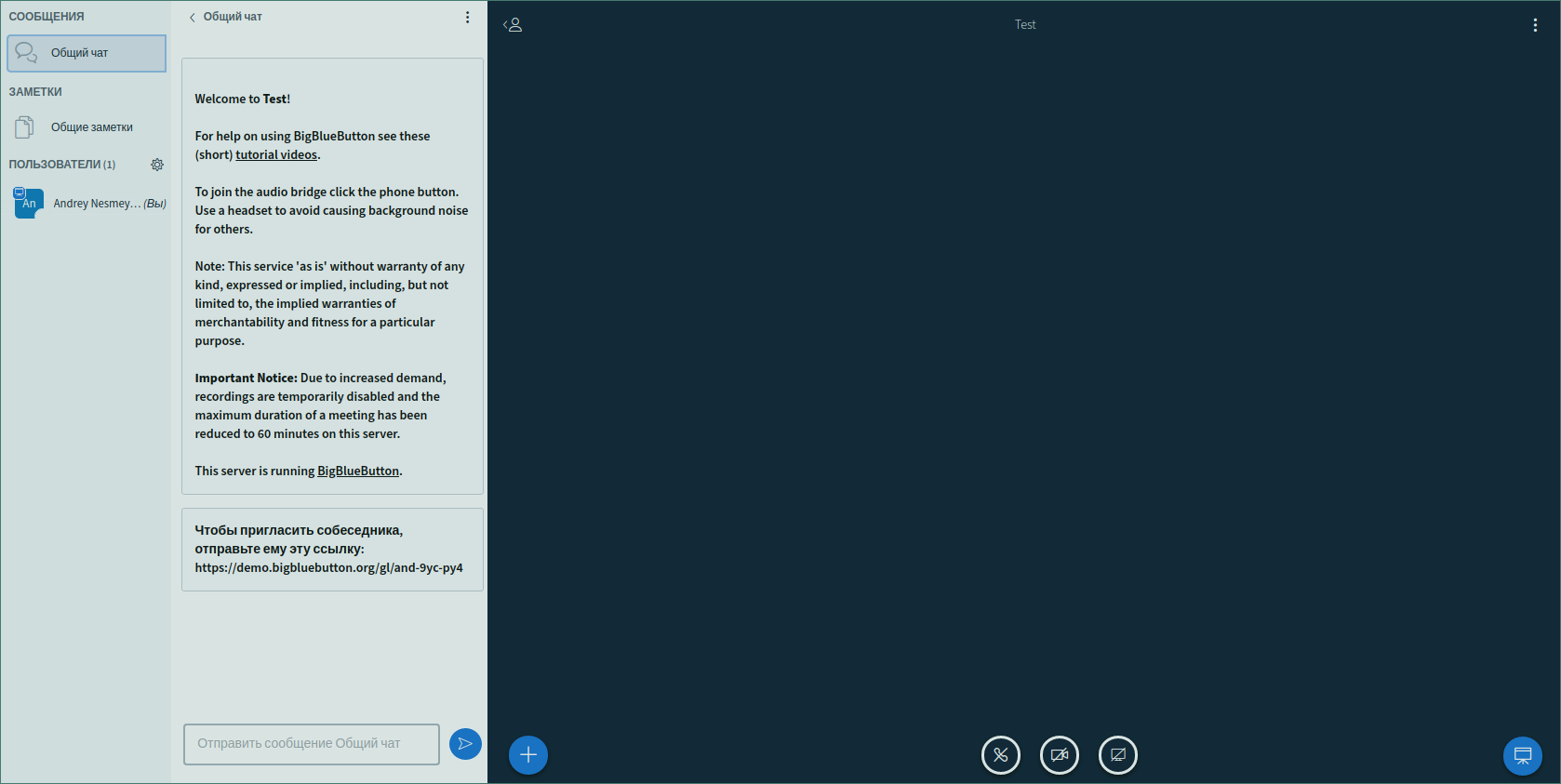The image size is (1561, 784).
Task: Click the blue plus actions button
Action: (x=527, y=755)
